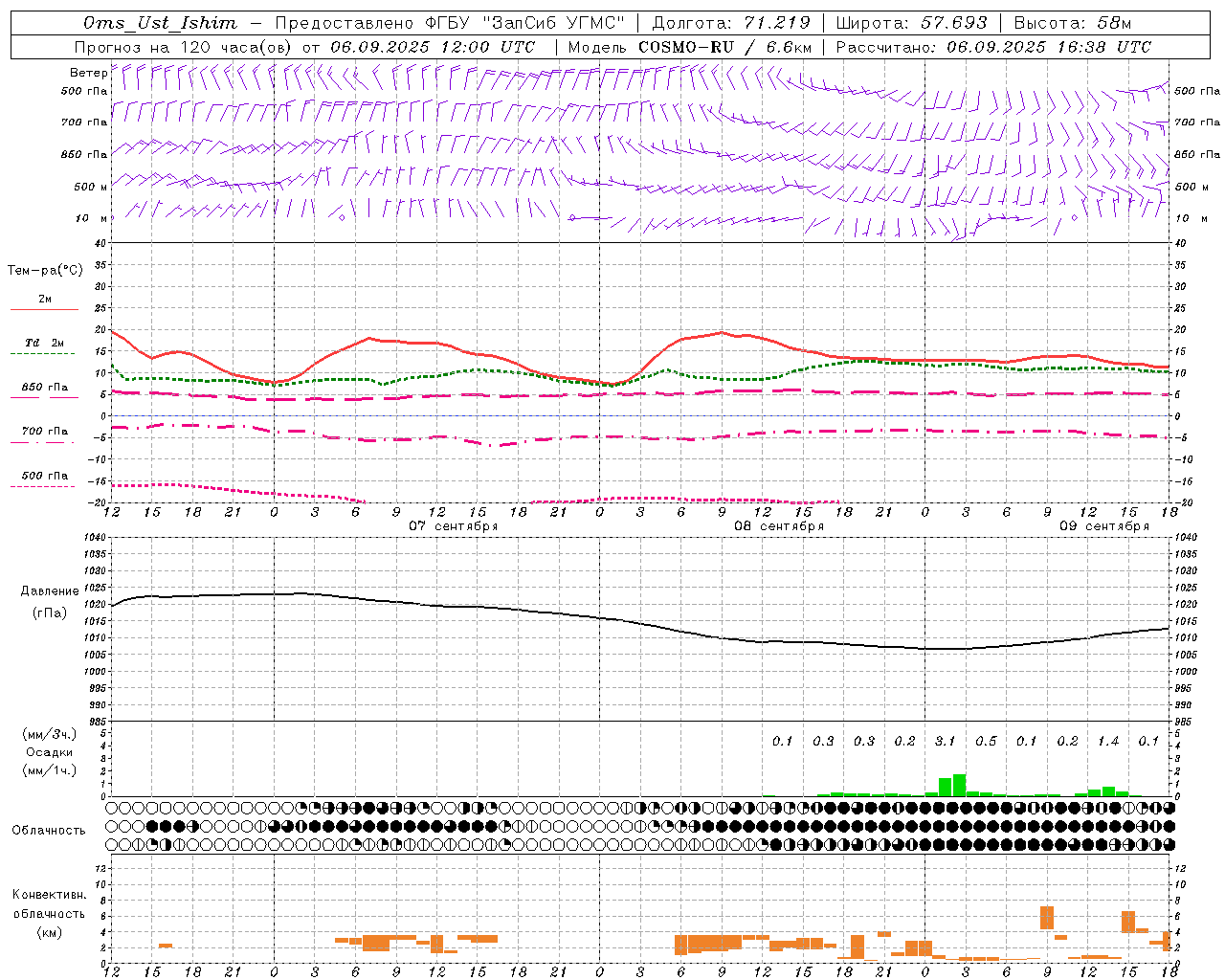The image size is (1225, 980).
Task: Click the 3.1 precipitation total value
Action: [945, 742]
